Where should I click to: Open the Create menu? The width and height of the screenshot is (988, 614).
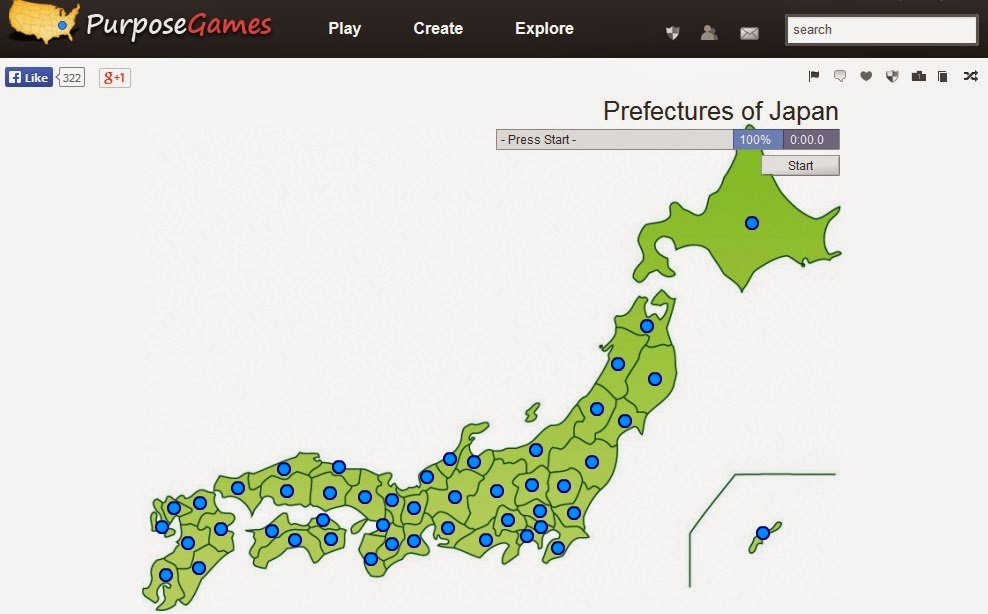click(437, 29)
